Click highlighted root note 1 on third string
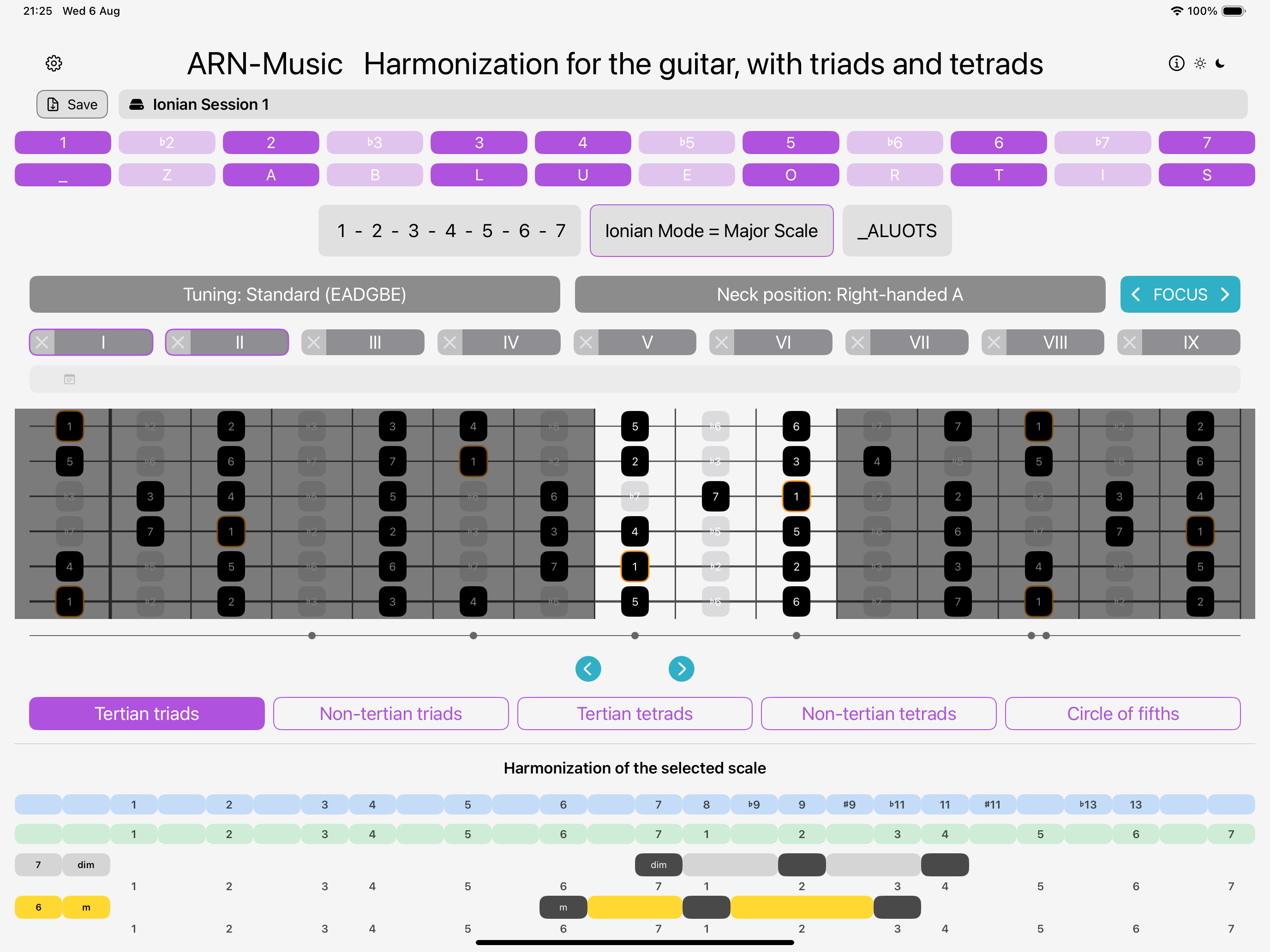Viewport: 1270px width, 952px height. point(797,496)
